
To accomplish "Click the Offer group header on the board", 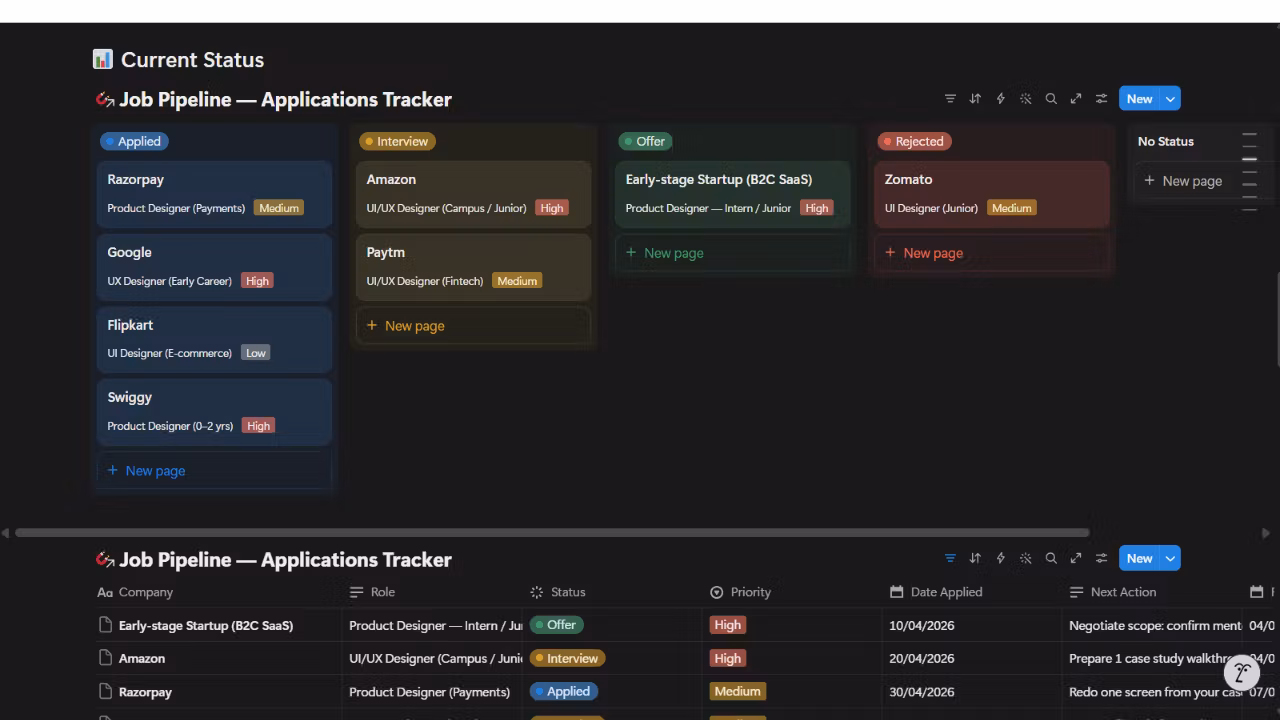I will point(645,141).
